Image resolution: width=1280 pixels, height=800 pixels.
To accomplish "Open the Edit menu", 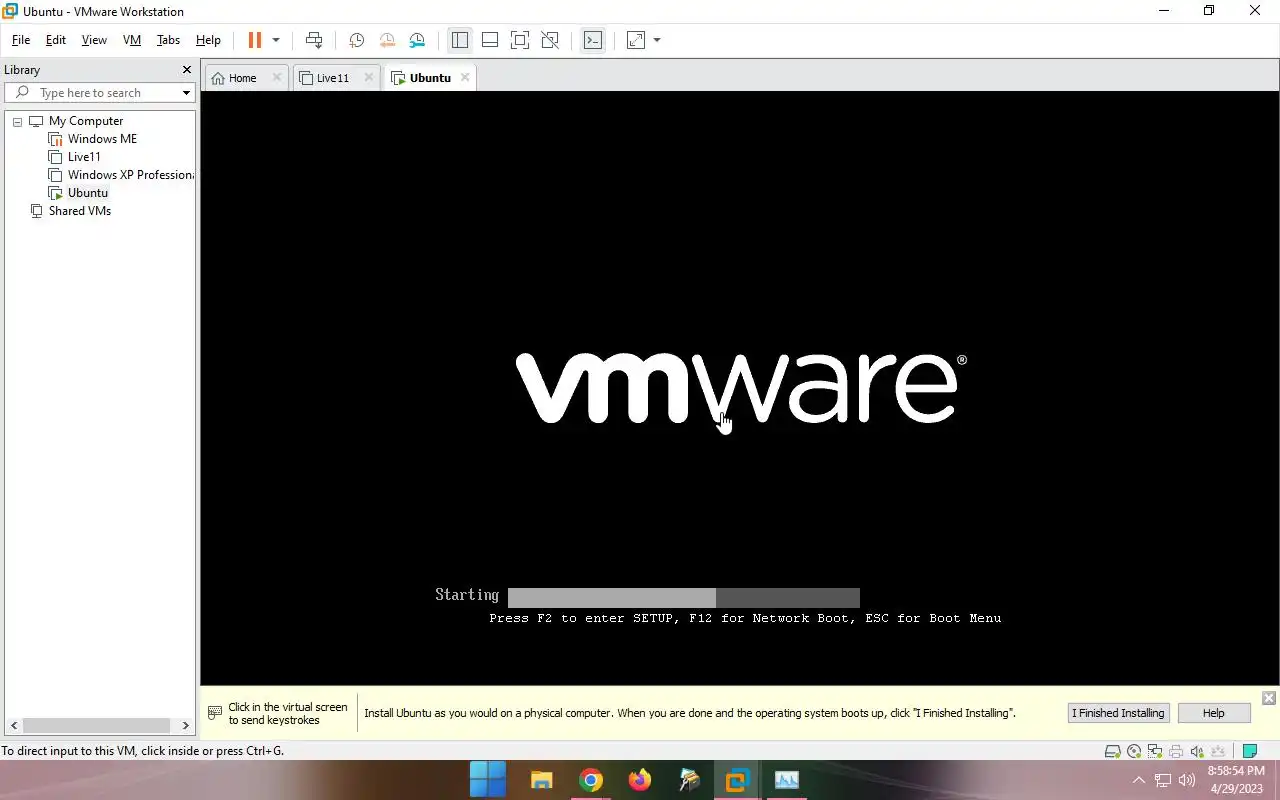I will point(56,40).
